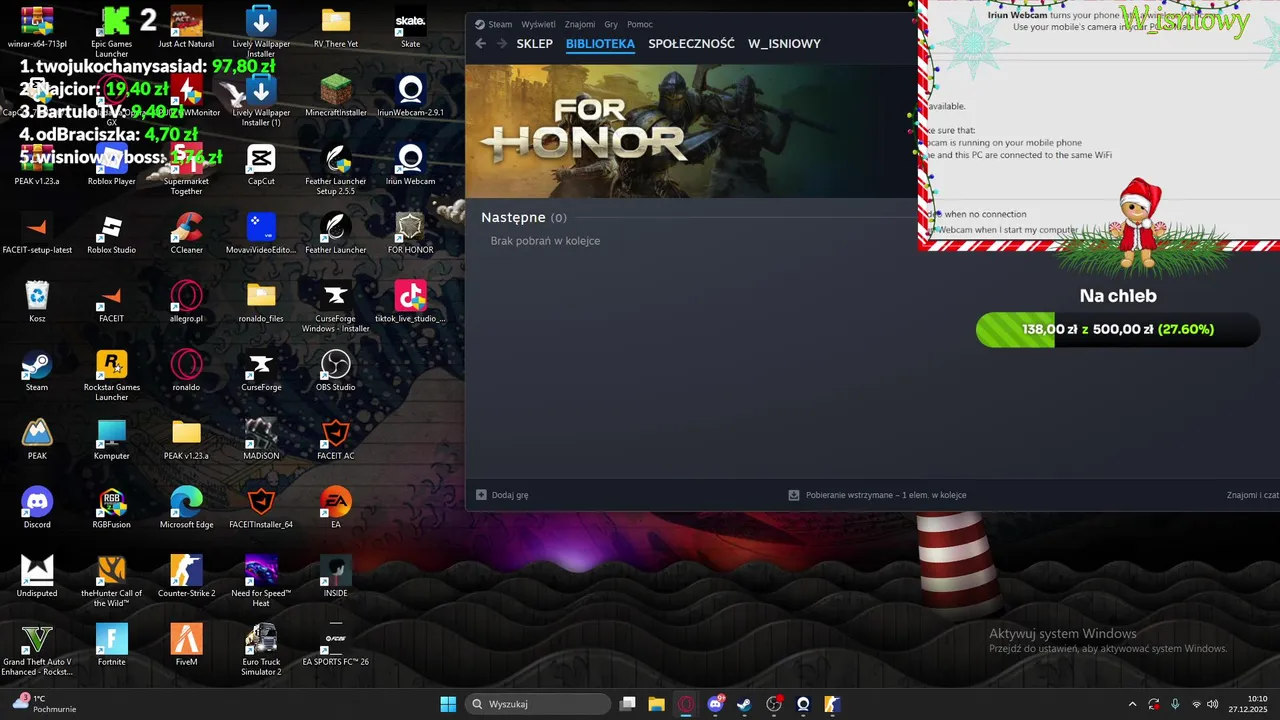Select the Counter-Strike 2 desktop shortcut
1280x720 pixels.
tap(187, 576)
